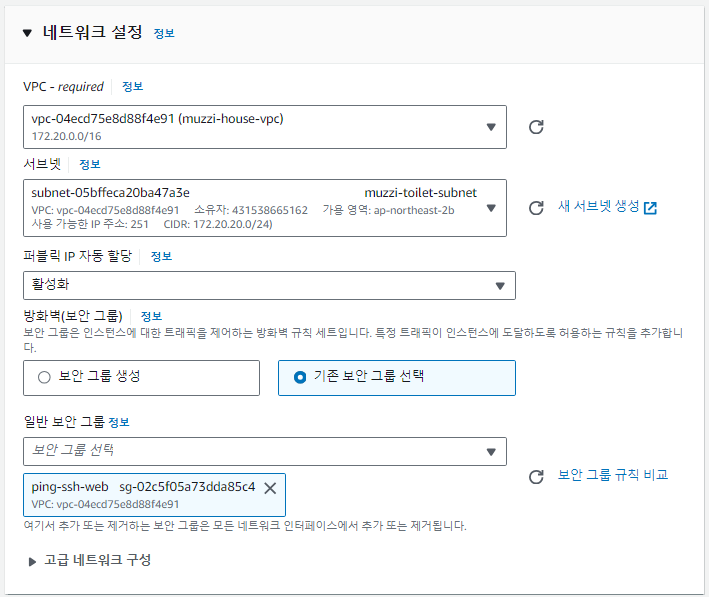Refresh the subnet list with the reload icon
The width and height of the screenshot is (709, 597).
(536, 208)
